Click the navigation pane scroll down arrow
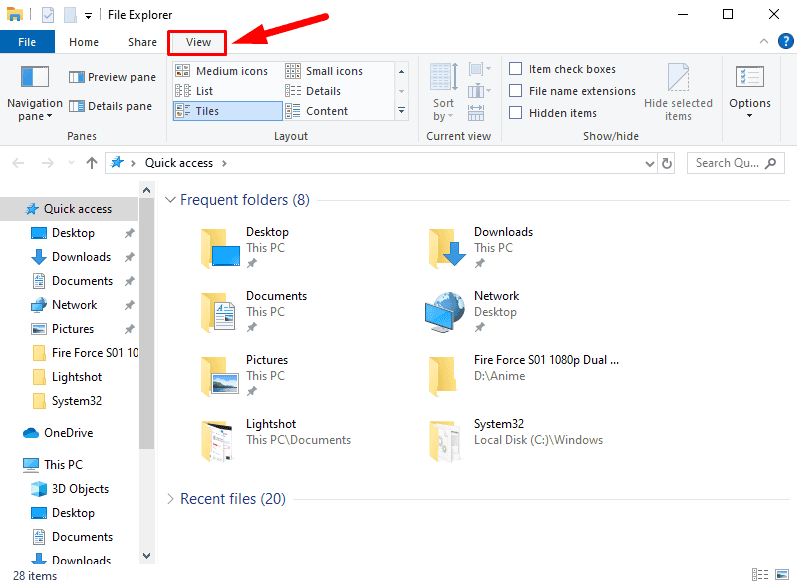 (x=146, y=556)
